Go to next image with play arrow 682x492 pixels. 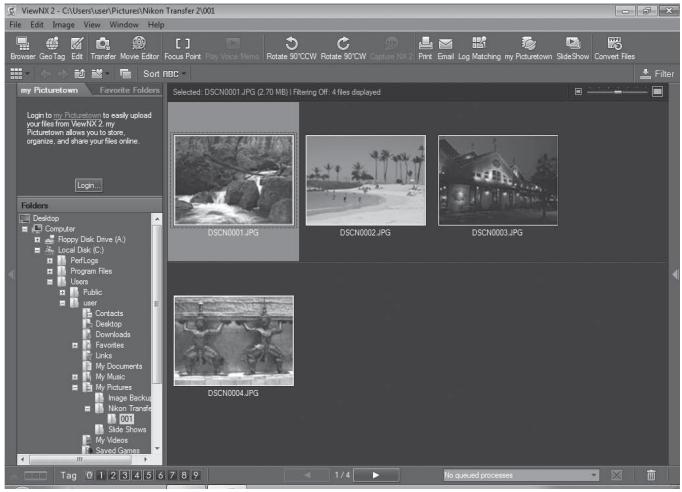(x=376, y=475)
